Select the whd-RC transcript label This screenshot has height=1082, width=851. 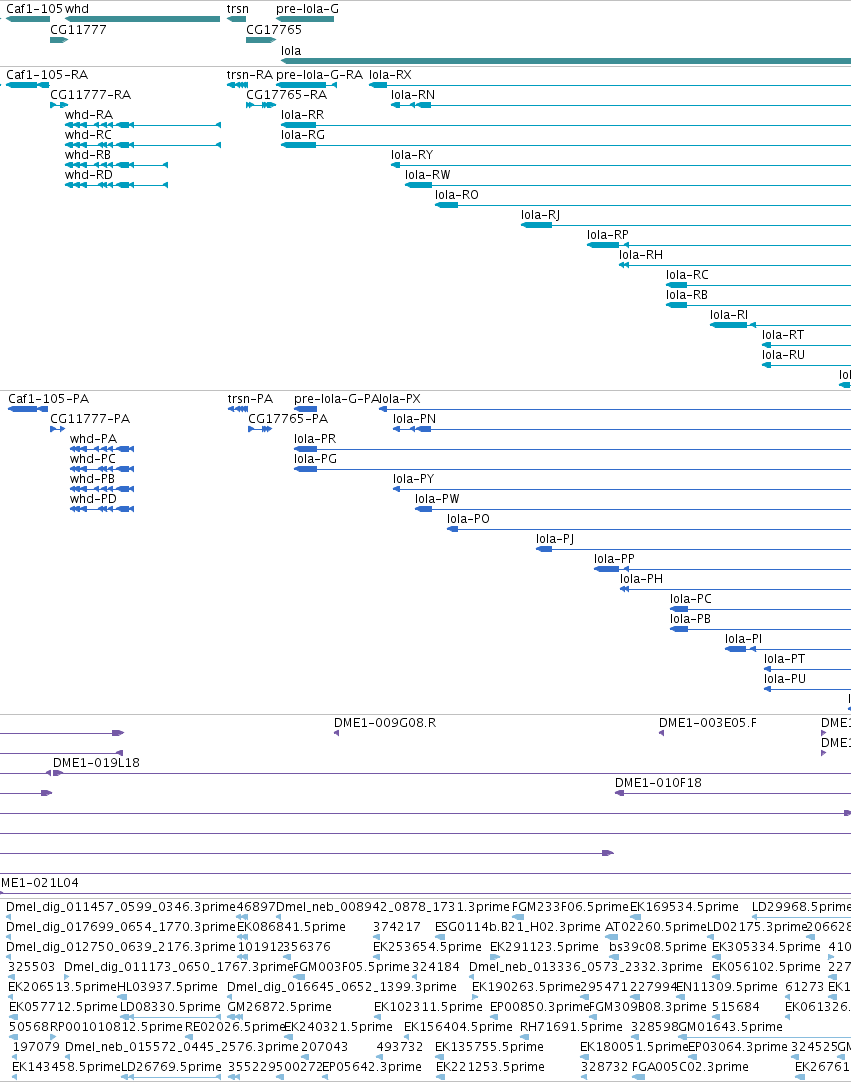tap(88, 135)
